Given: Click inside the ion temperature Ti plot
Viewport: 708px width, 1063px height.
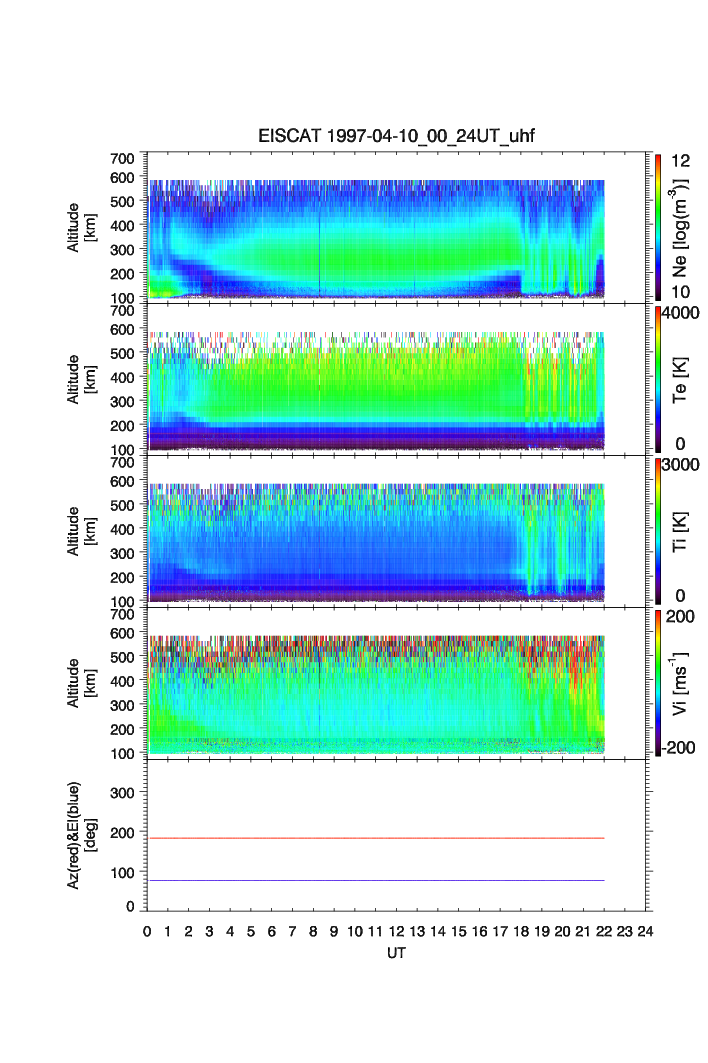Looking at the screenshot, I should tap(396, 531).
